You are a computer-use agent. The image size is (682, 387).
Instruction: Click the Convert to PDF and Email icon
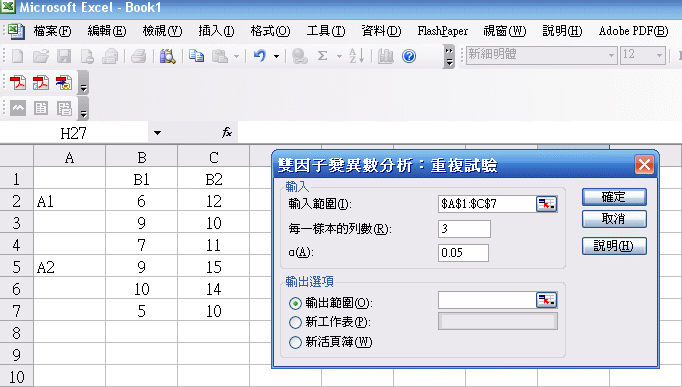pyautogui.click(x=41, y=82)
